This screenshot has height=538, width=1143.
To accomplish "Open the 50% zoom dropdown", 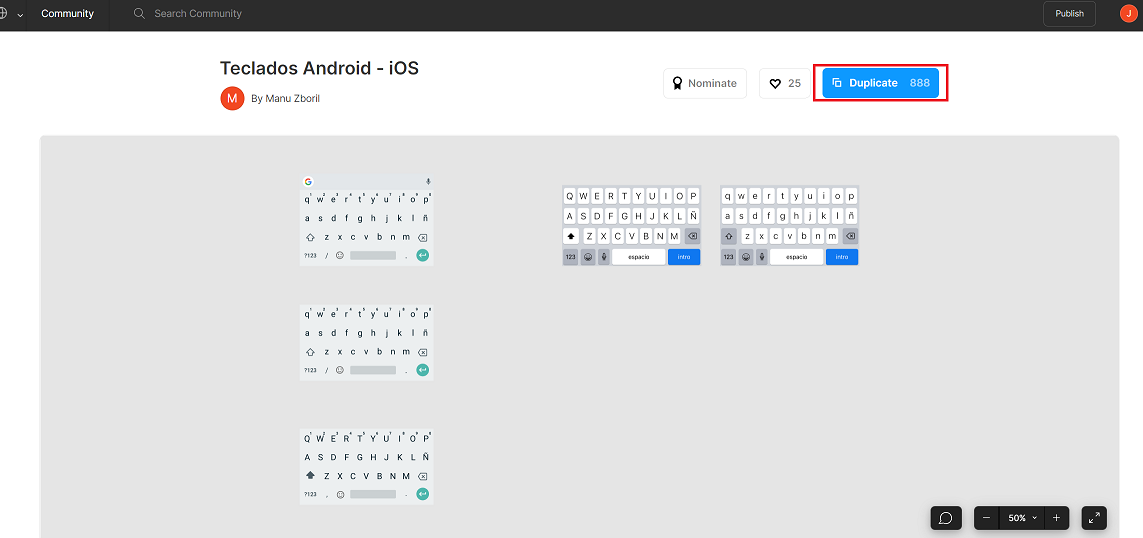I will click(1022, 518).
